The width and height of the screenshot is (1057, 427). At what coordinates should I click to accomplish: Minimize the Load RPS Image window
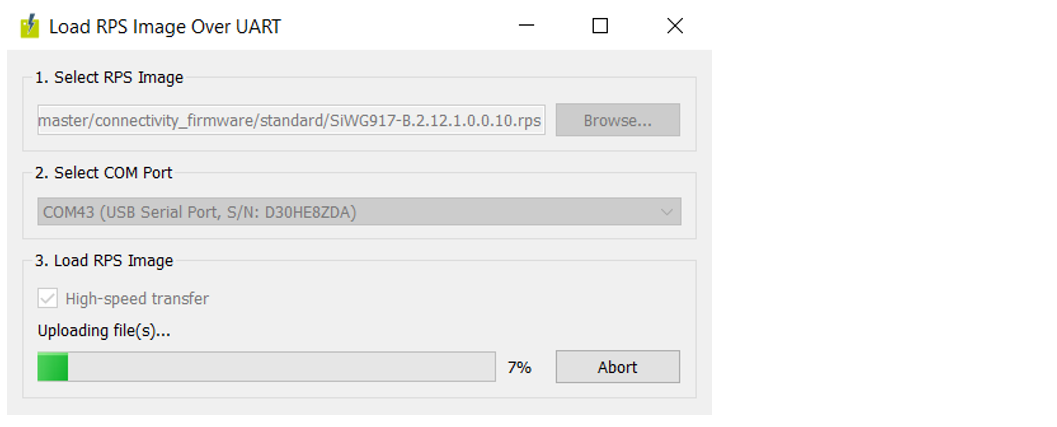pyautogui.click(x=526, y=26)
